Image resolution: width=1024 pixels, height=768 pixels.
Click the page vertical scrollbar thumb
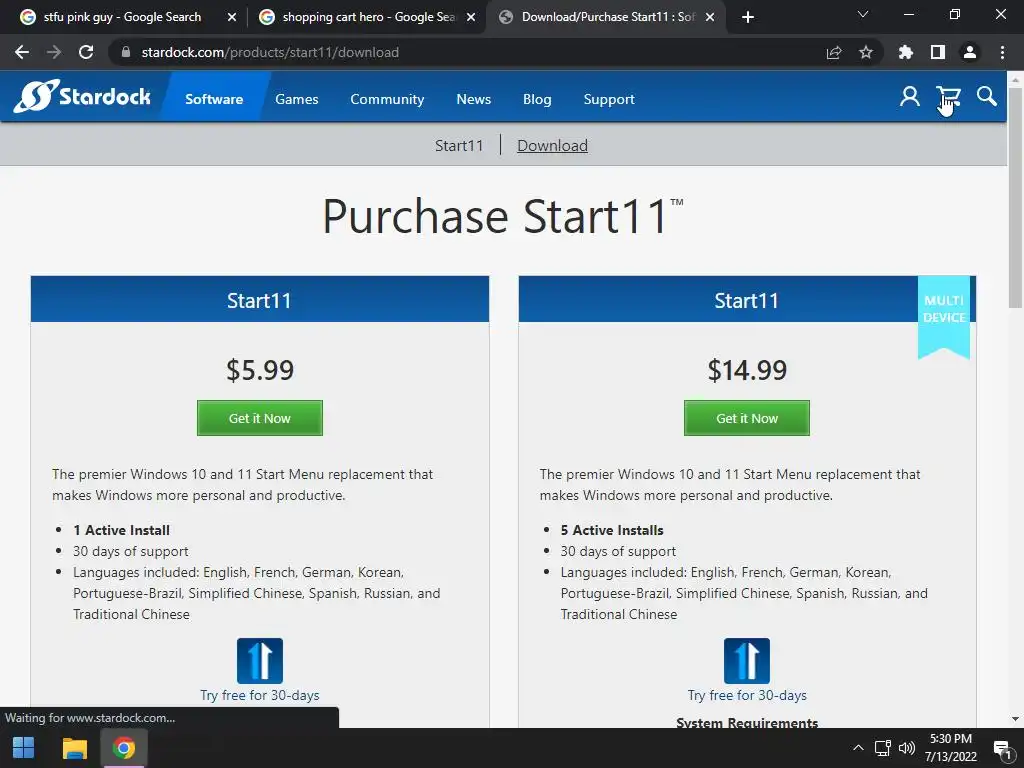pos(1015,198)
